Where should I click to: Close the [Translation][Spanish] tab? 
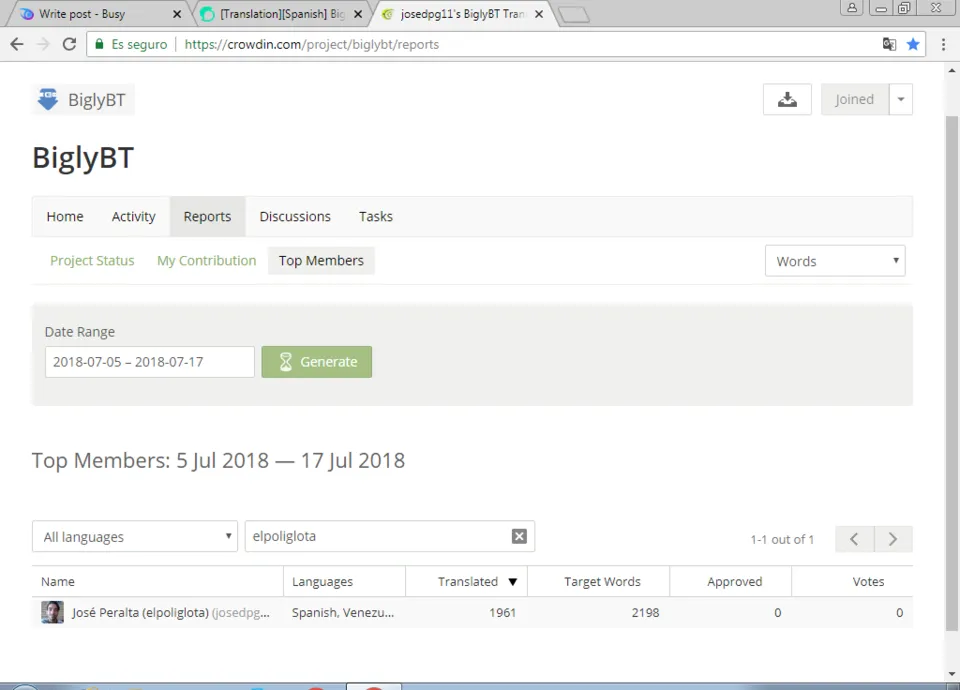[358, 14]
